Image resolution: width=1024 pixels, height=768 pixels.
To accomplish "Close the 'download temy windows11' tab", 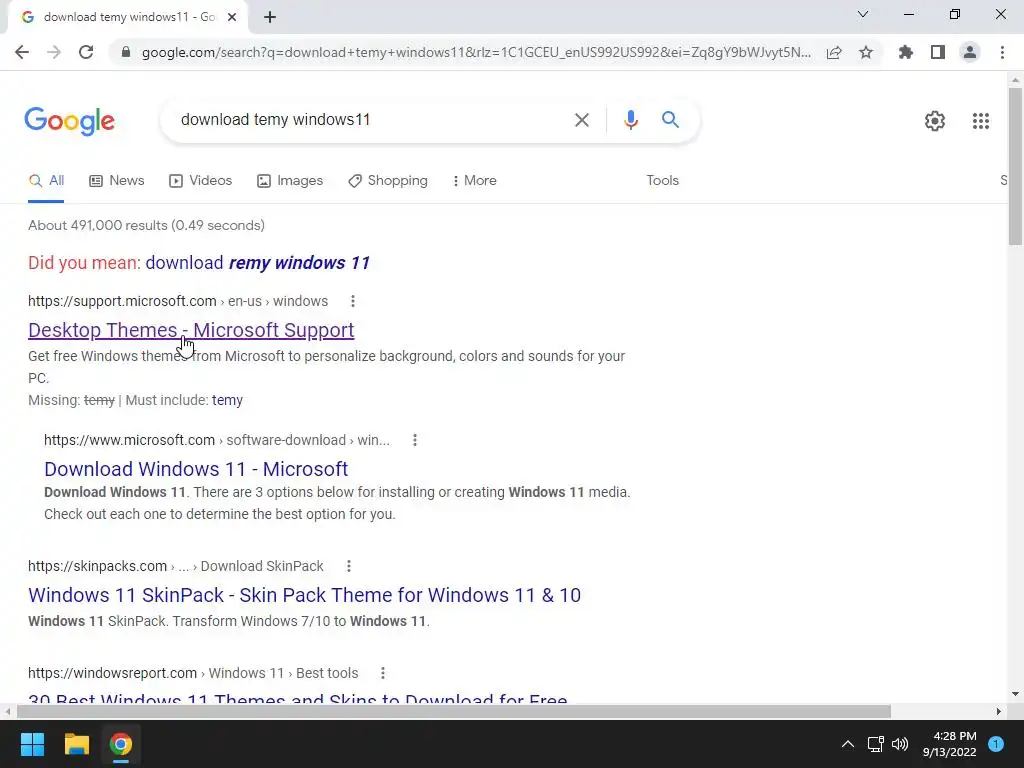I will (x=232, y=17).
